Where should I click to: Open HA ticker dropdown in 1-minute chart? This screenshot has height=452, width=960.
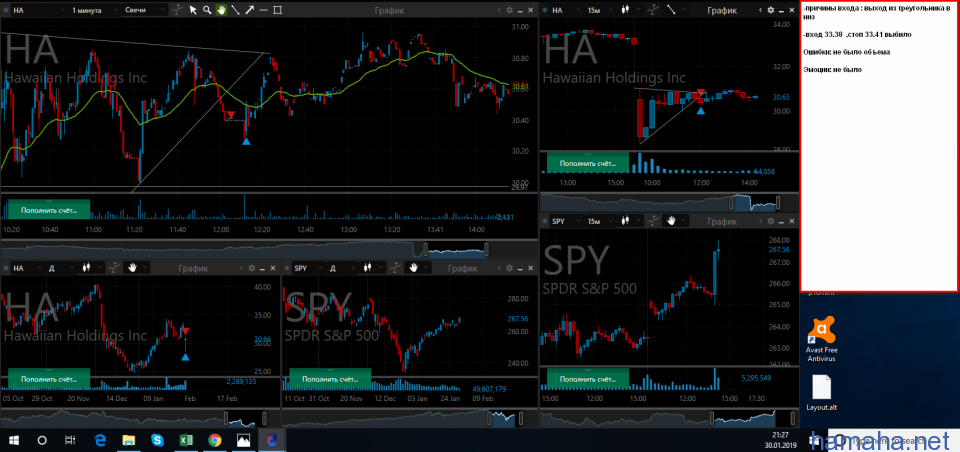37,10
